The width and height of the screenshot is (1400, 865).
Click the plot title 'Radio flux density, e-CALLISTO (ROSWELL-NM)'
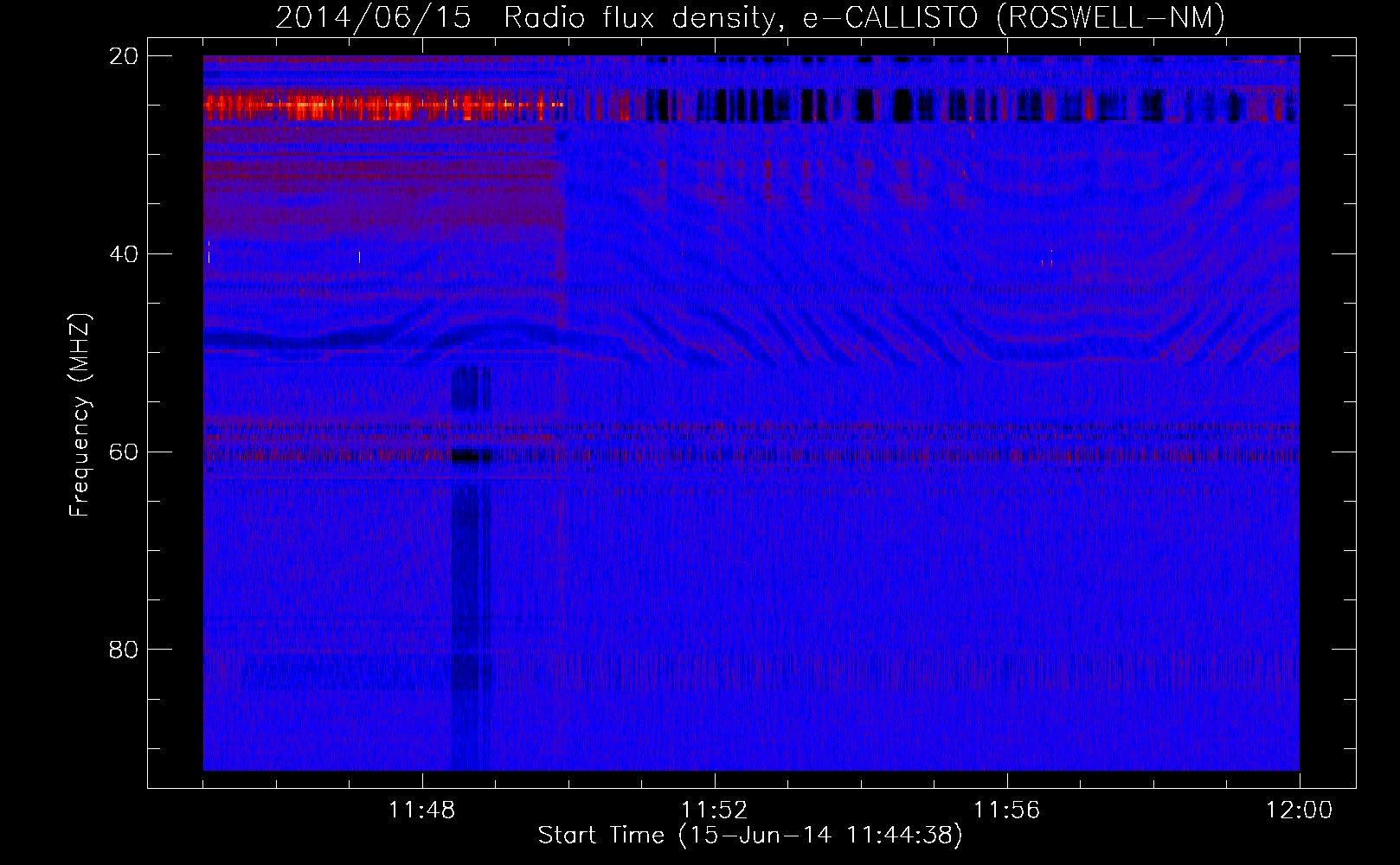[x=864, y=17]
